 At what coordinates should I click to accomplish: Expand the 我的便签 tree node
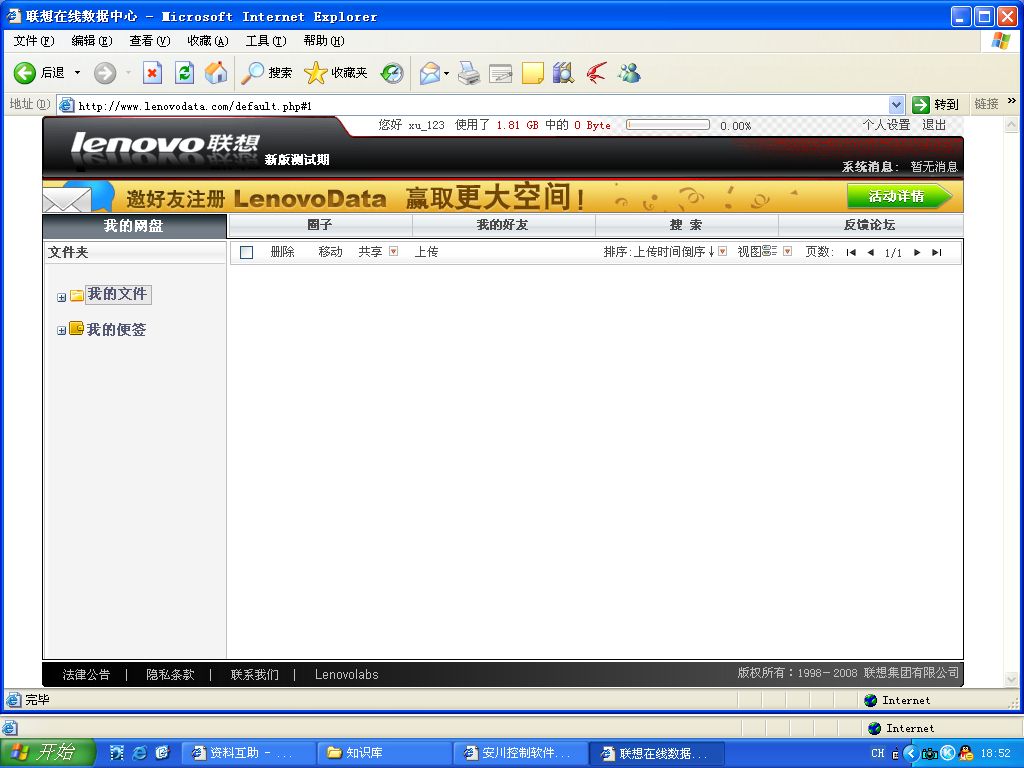[62, 331]
